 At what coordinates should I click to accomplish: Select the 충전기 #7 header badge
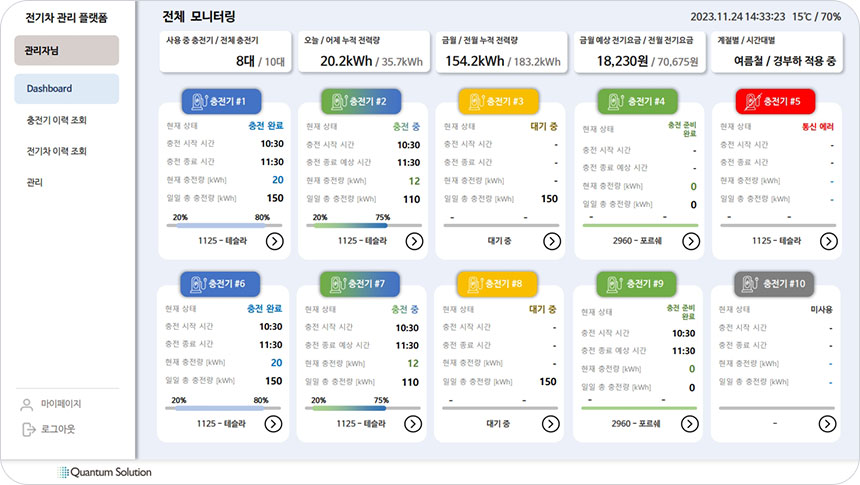click(360, 284)
